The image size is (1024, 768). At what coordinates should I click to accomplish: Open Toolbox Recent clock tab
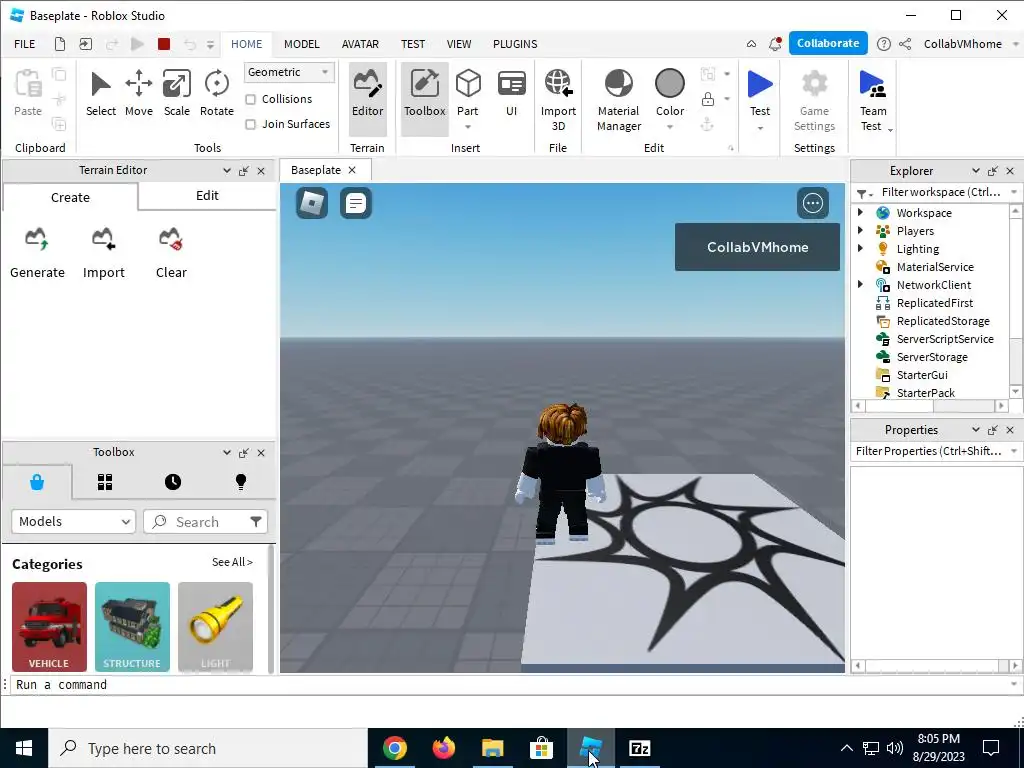point(172,482)
